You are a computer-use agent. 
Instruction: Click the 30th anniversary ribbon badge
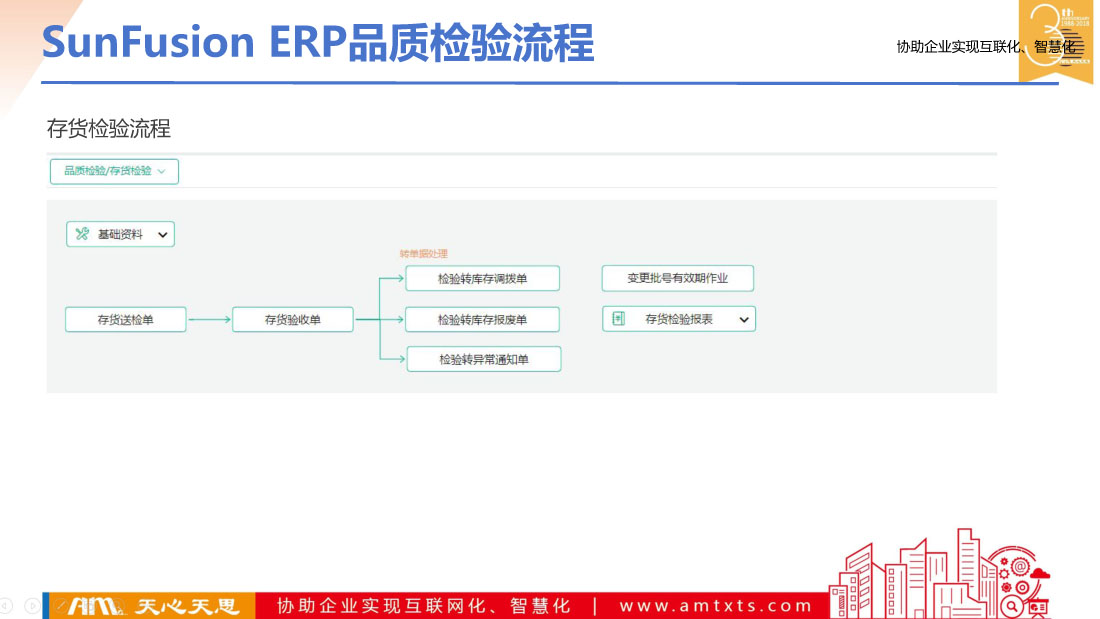pos(1055,40)
